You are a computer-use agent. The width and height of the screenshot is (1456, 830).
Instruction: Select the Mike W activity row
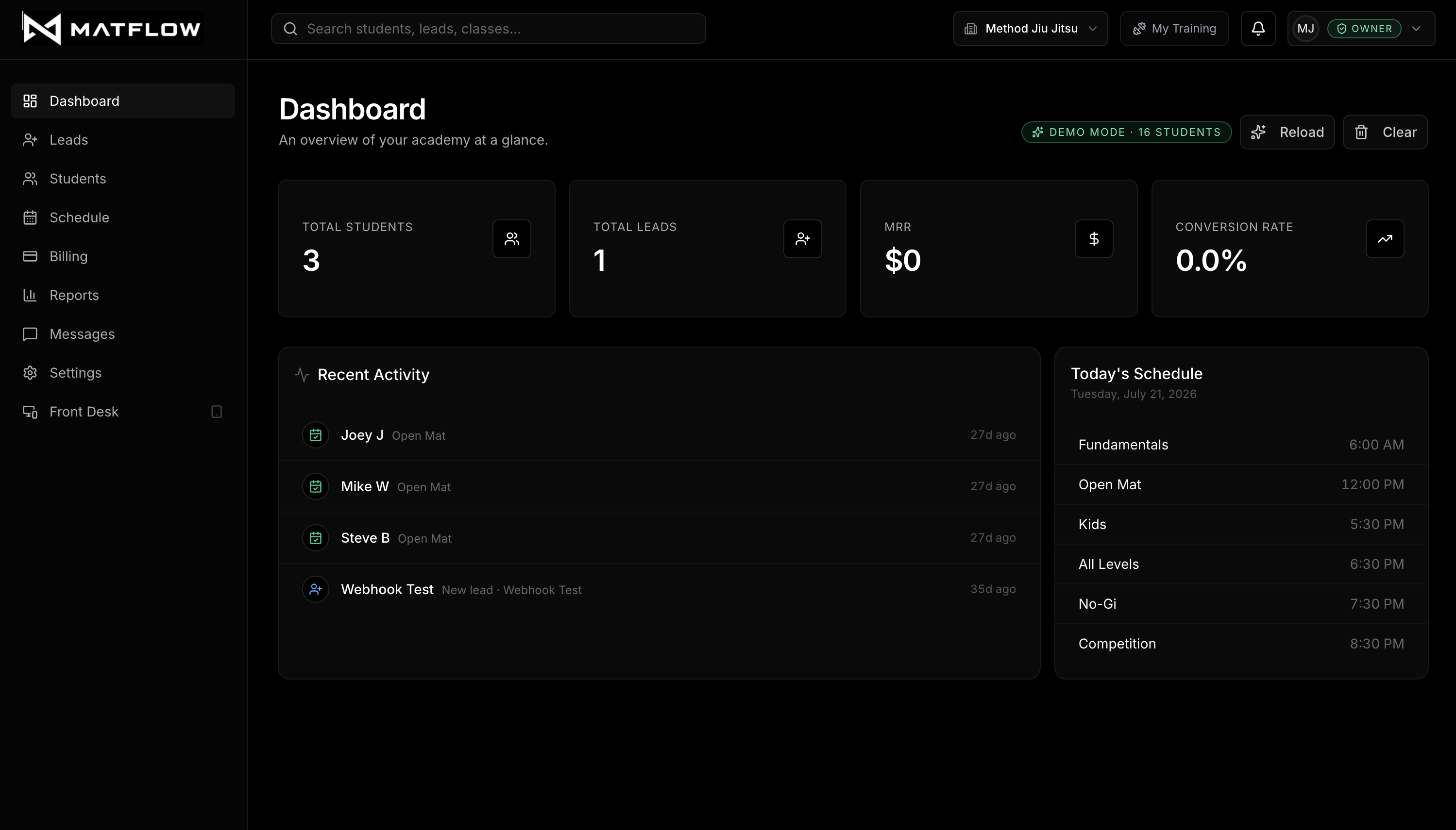tap(659, 486)
